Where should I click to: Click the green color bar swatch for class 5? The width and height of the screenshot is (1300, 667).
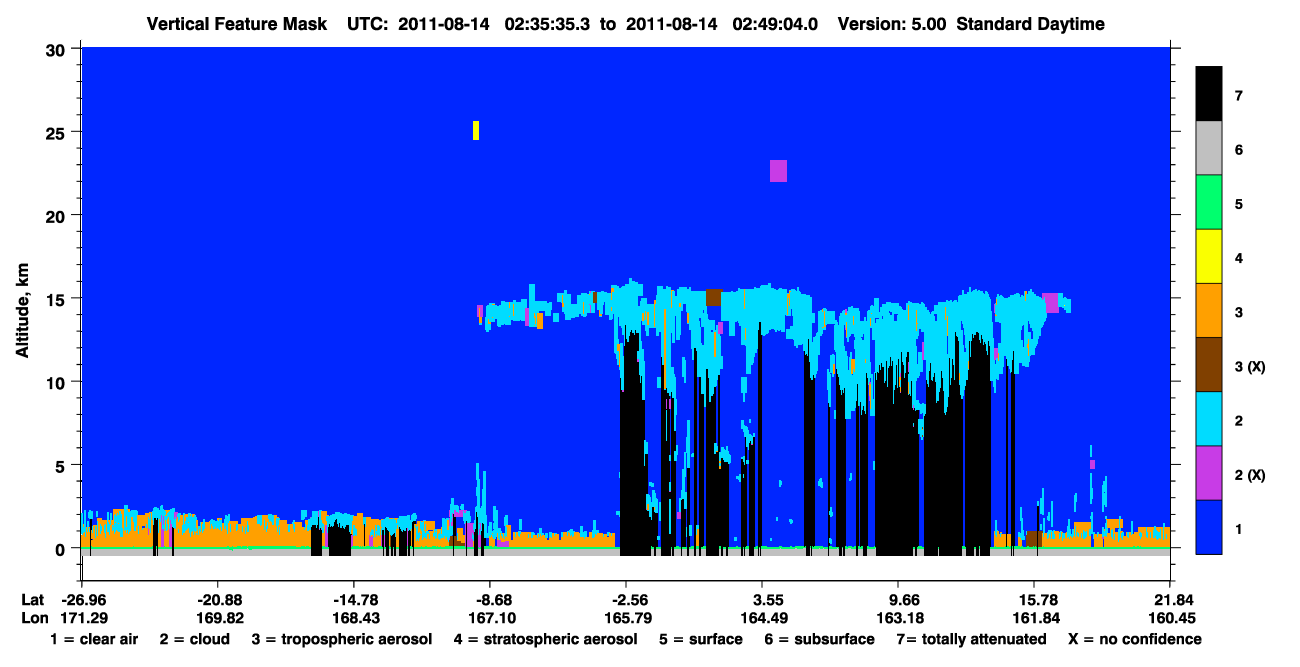tap(1209, 202)
